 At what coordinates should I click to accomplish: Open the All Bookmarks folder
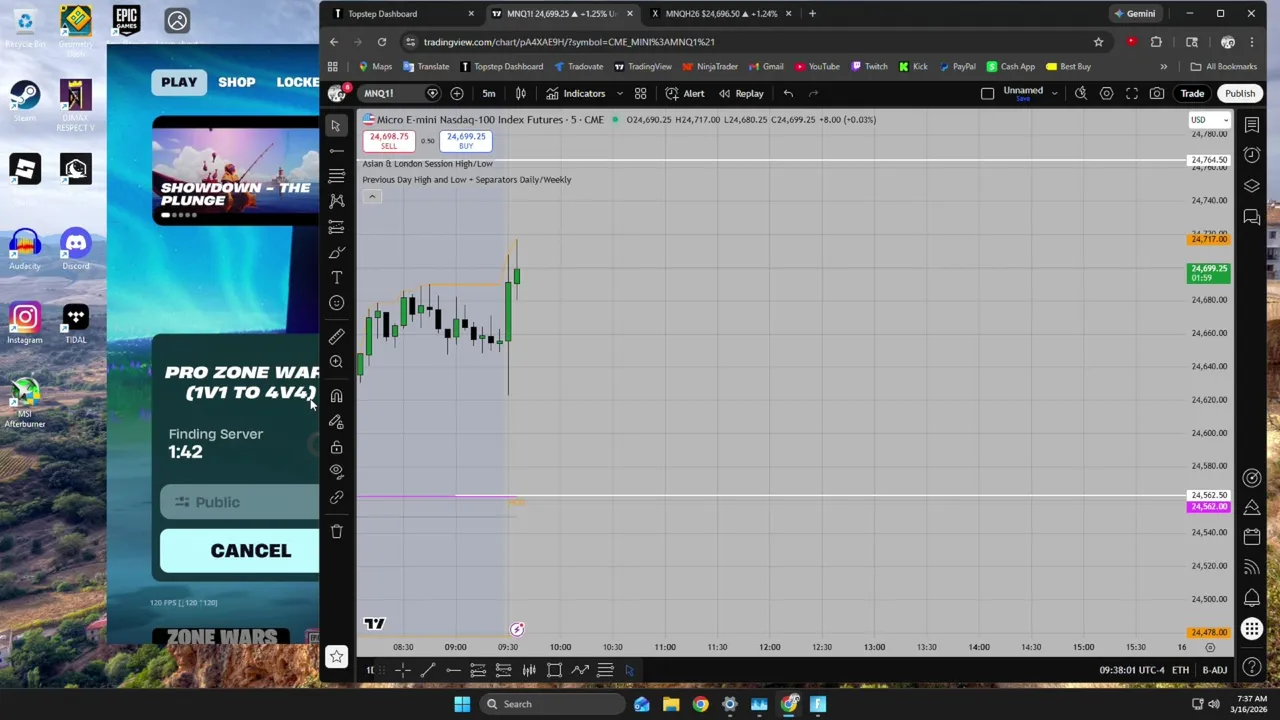click(x=1223, y=67)
